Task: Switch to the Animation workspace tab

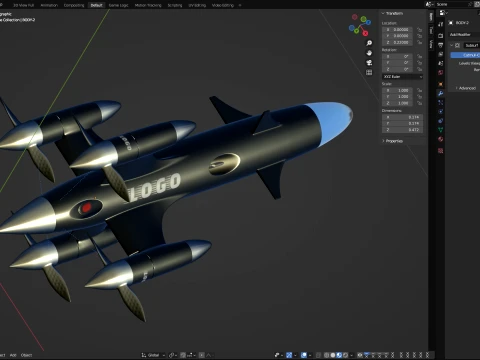Action: pyautogui.click(x=49, y=5)
